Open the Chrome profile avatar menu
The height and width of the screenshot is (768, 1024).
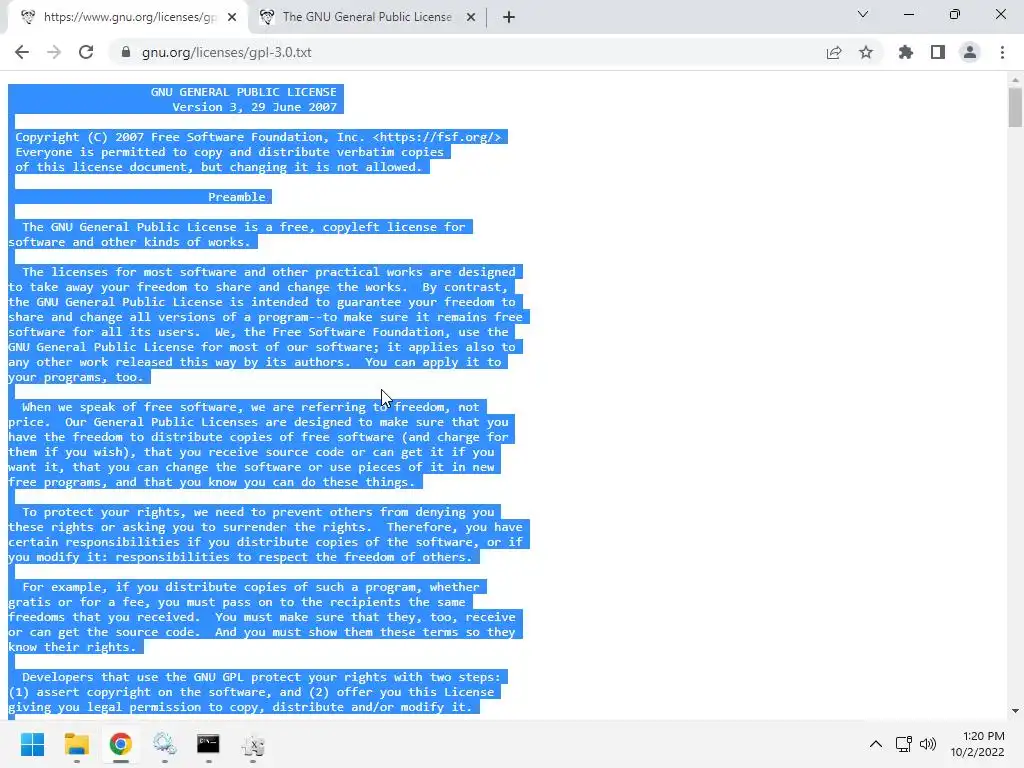coord(970,52)
